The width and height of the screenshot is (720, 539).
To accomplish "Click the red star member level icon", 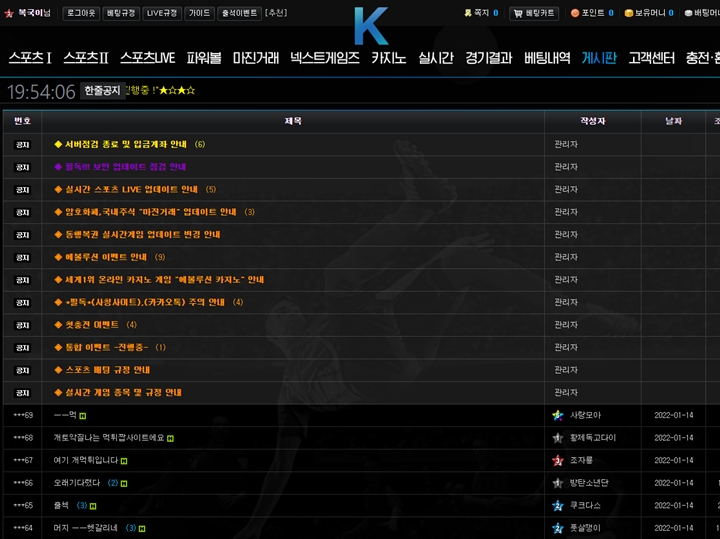I will tap(9, 13).
